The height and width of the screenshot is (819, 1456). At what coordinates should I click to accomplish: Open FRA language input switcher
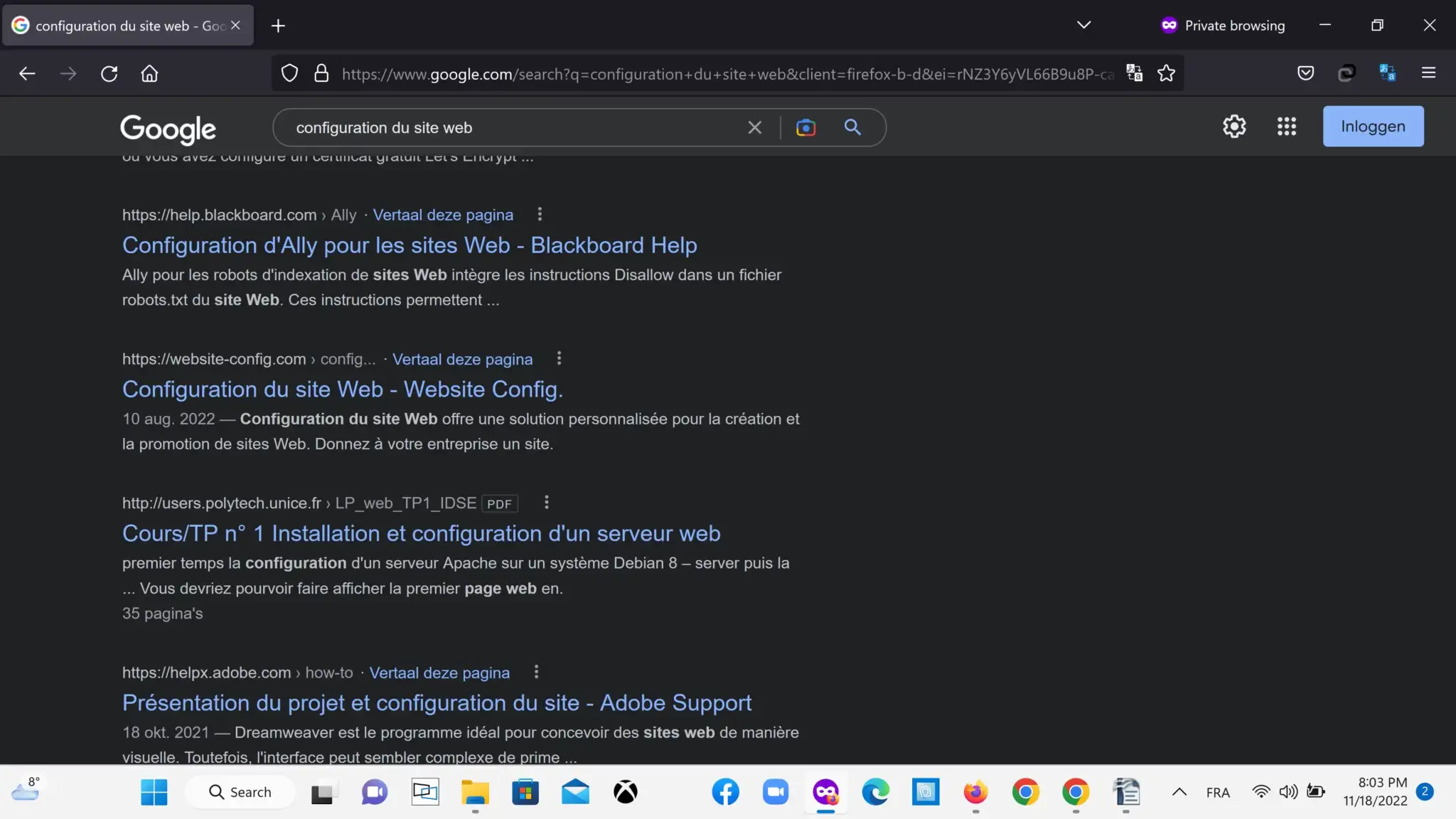point(1218,792)
